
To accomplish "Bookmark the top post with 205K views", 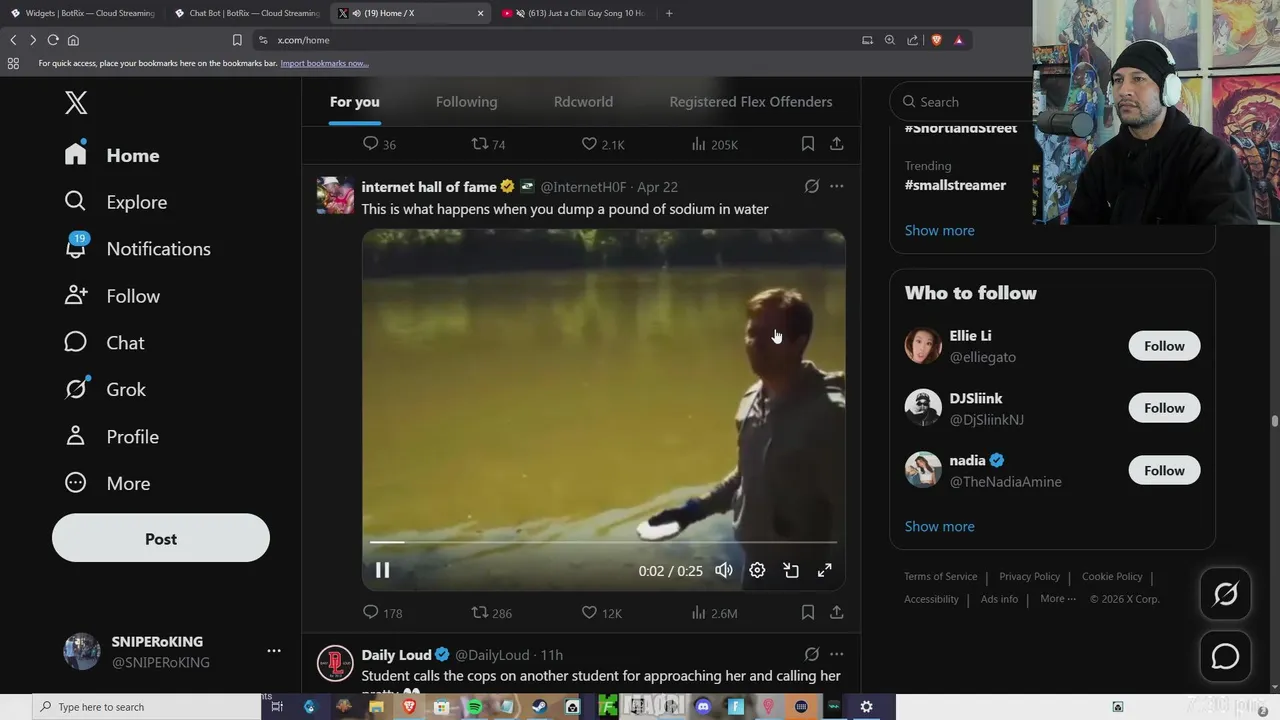I will (x=807, y=144).
